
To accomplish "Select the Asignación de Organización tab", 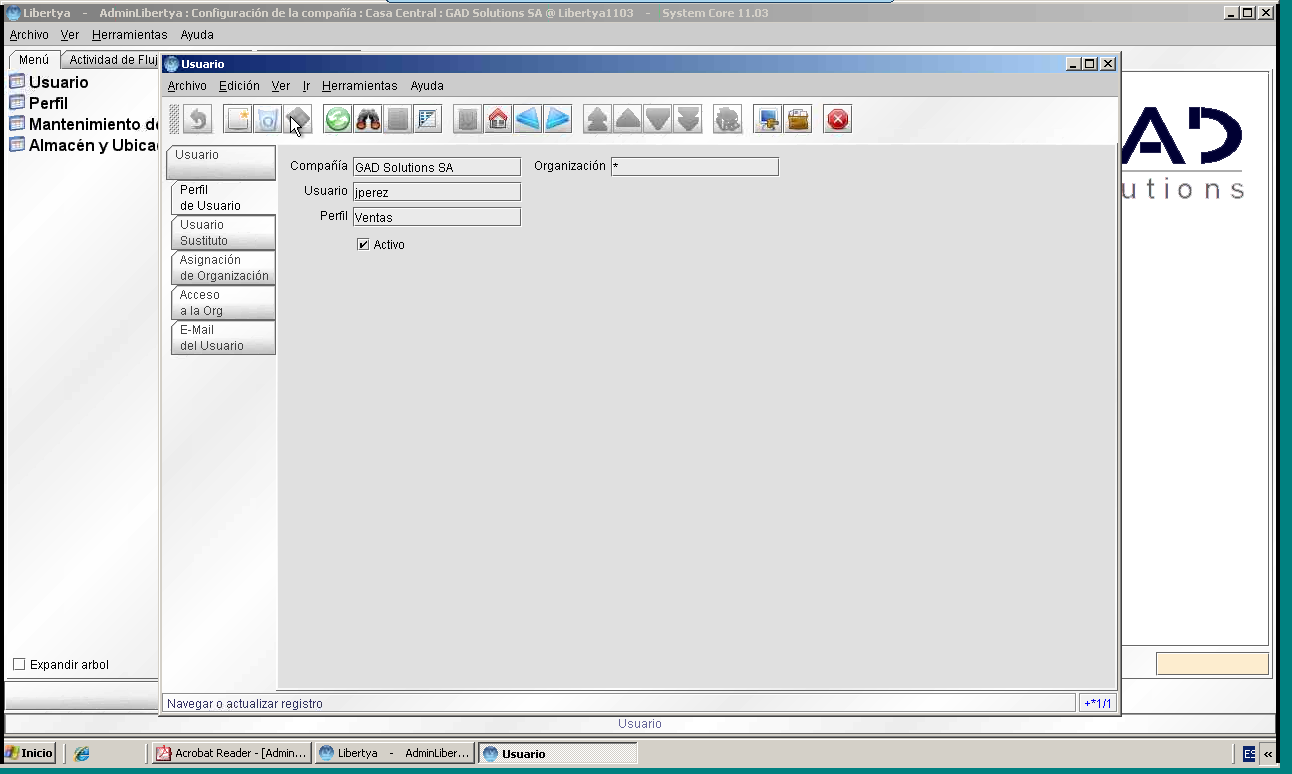I will click(x=222, y=267).
